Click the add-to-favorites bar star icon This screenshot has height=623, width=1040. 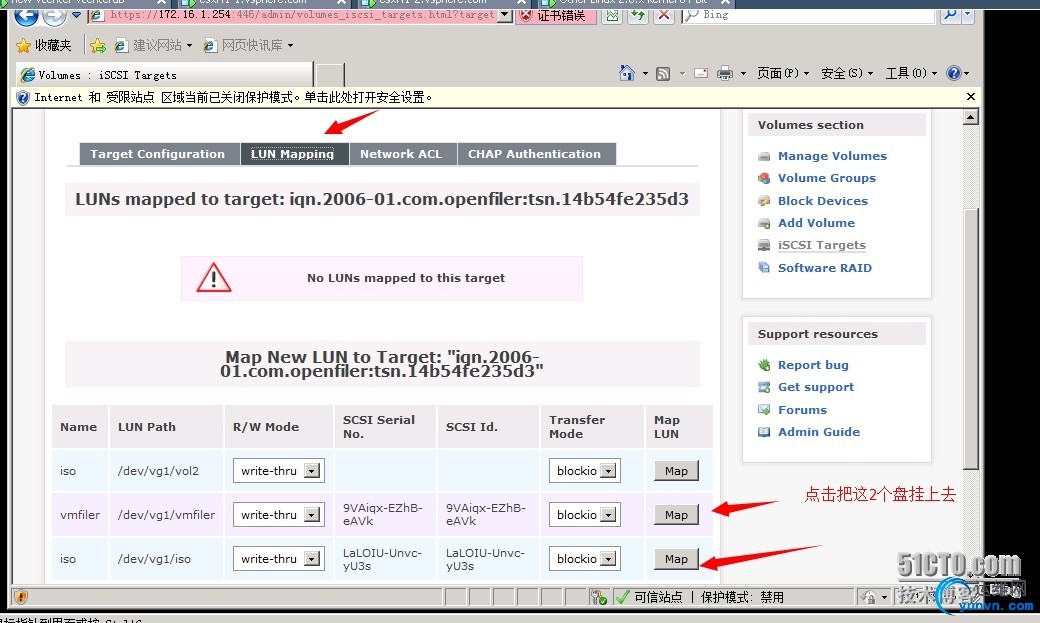tap(98, 45)
